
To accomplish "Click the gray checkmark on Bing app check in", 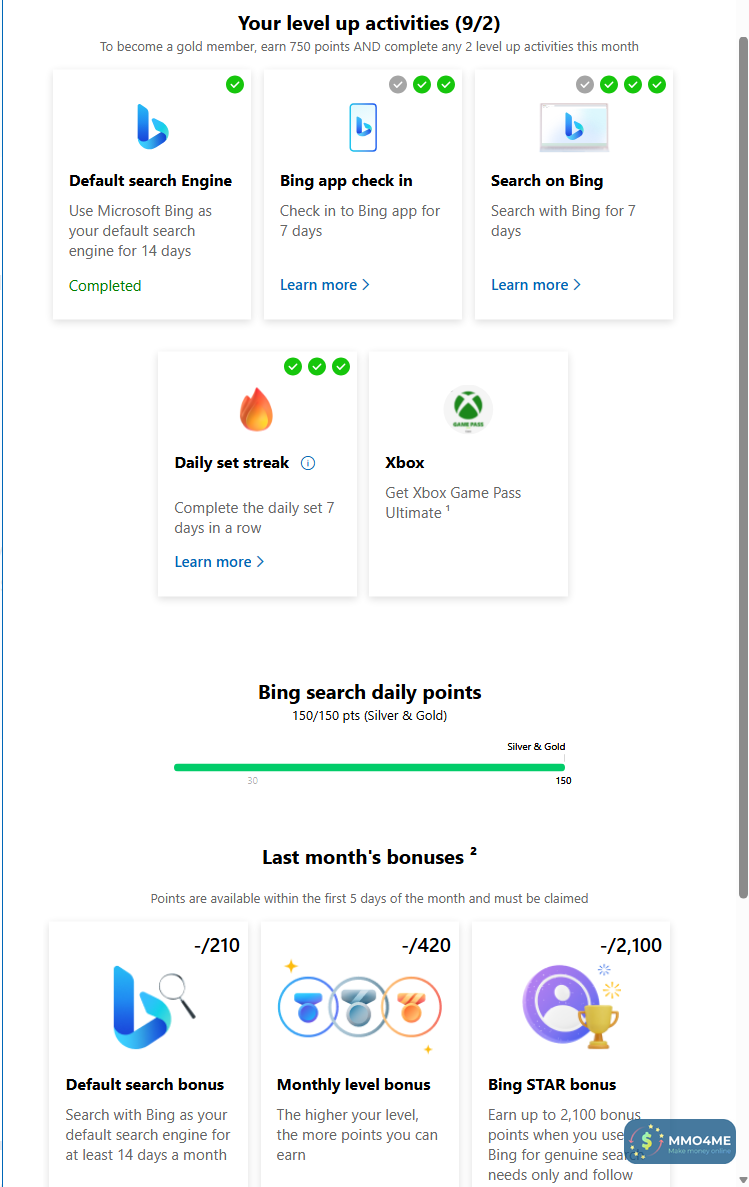I will [x=398, y=85].
